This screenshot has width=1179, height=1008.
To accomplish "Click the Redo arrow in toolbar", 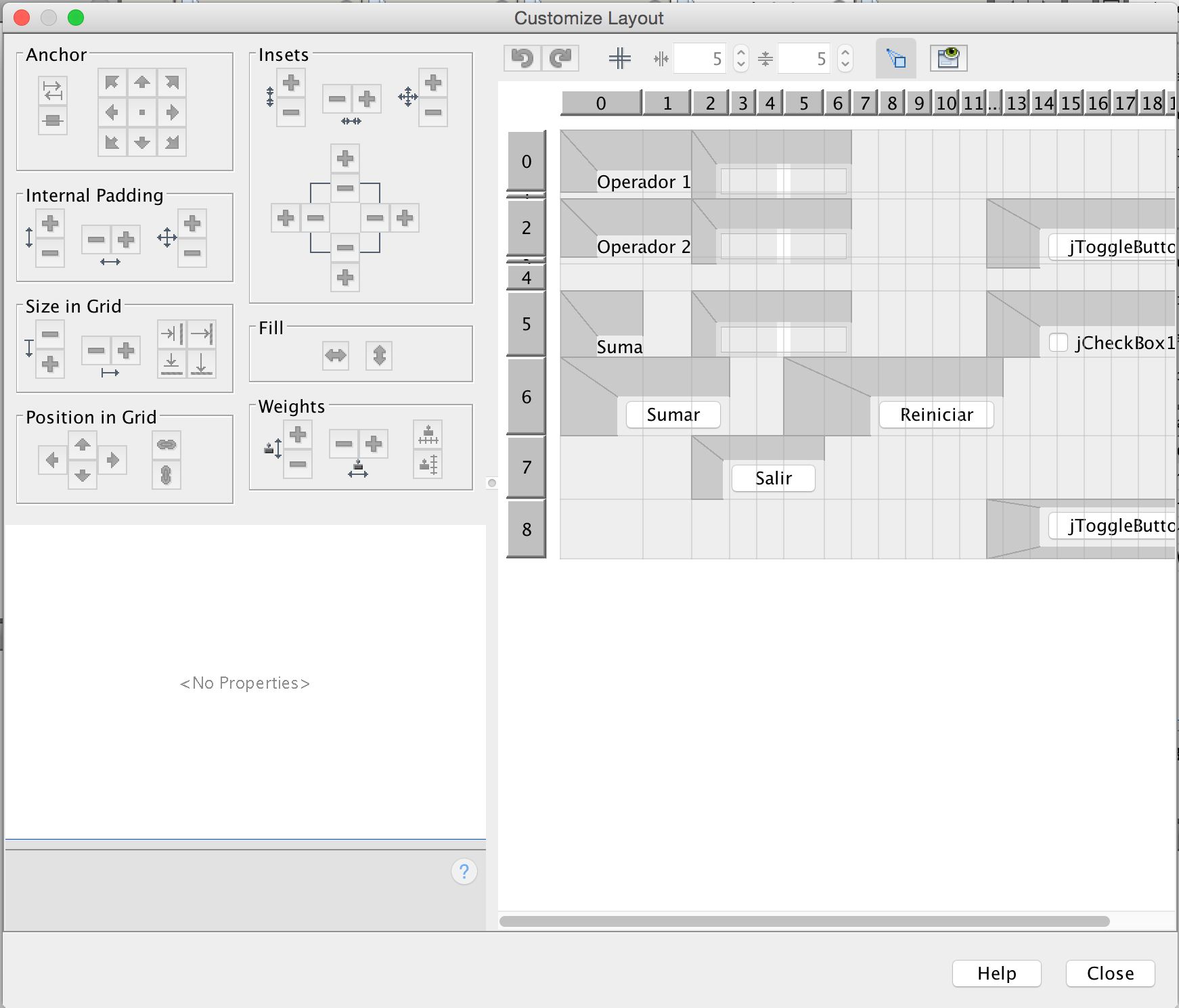I will pos(560,59).
